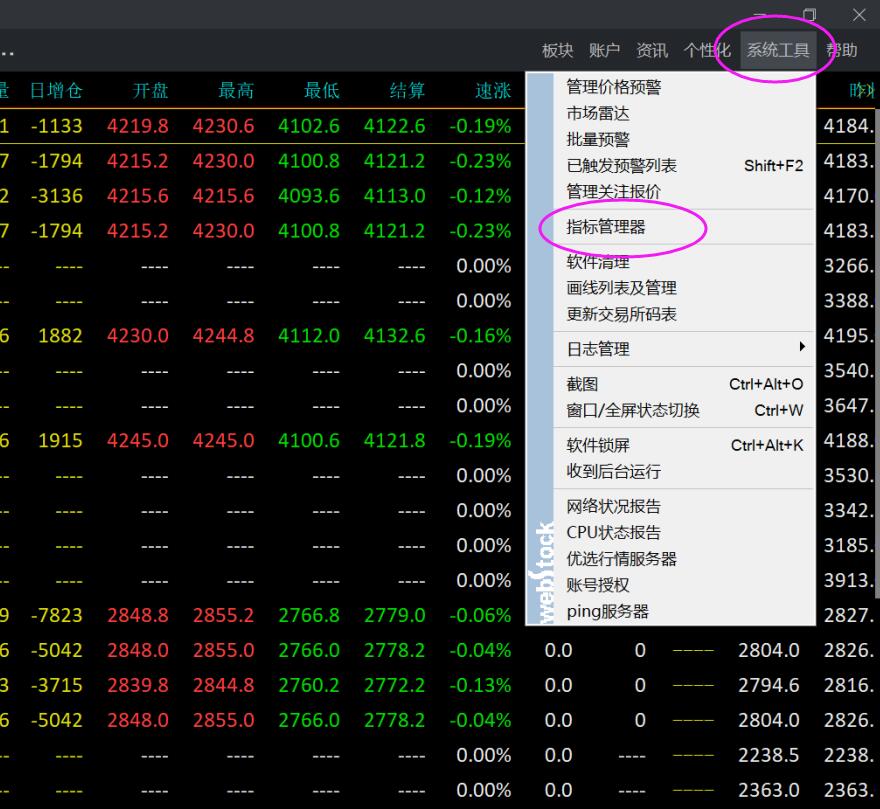880x809 pixels.
Task: Sort by 日增仓 column header
Action: coord(56,91)
